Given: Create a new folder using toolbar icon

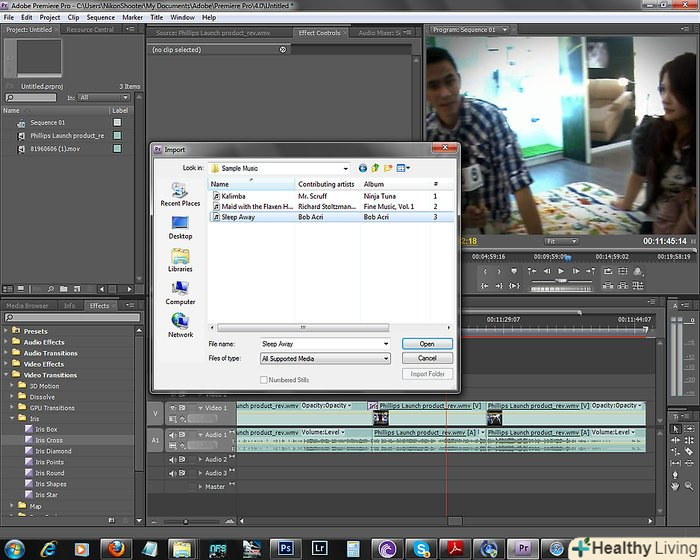Looking at the screenshot, I should click(x=388, y=168).
